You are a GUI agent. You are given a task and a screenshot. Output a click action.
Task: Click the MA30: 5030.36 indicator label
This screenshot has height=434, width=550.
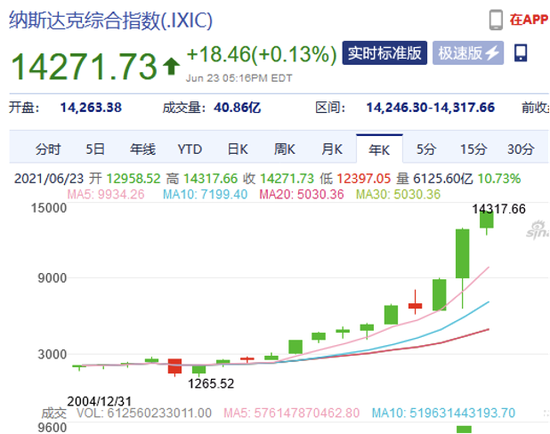click(398, 194)
